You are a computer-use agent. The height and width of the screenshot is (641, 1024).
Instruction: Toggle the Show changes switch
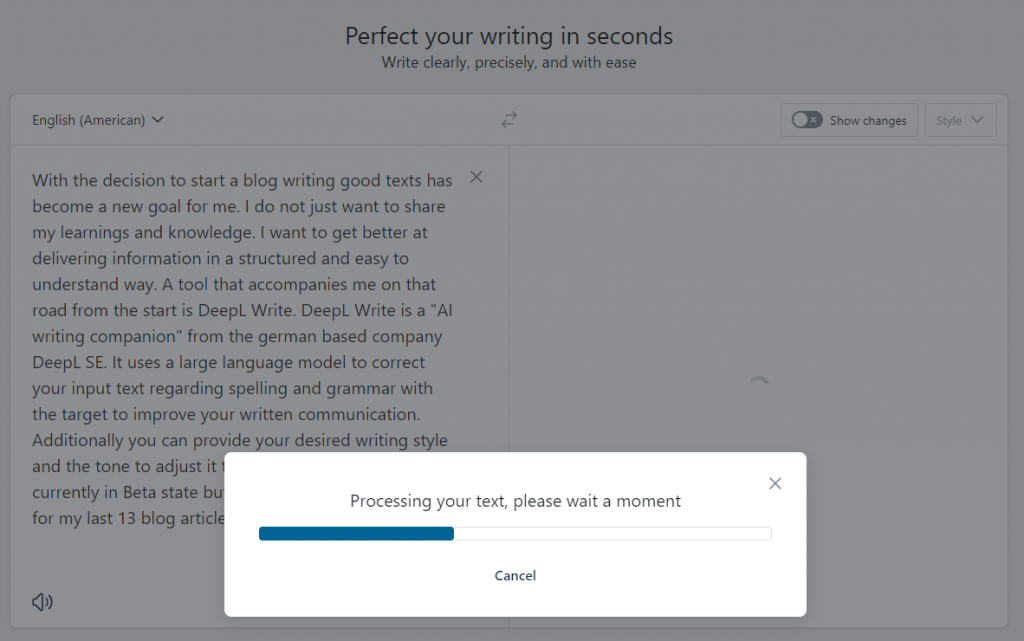pos(807,120)
